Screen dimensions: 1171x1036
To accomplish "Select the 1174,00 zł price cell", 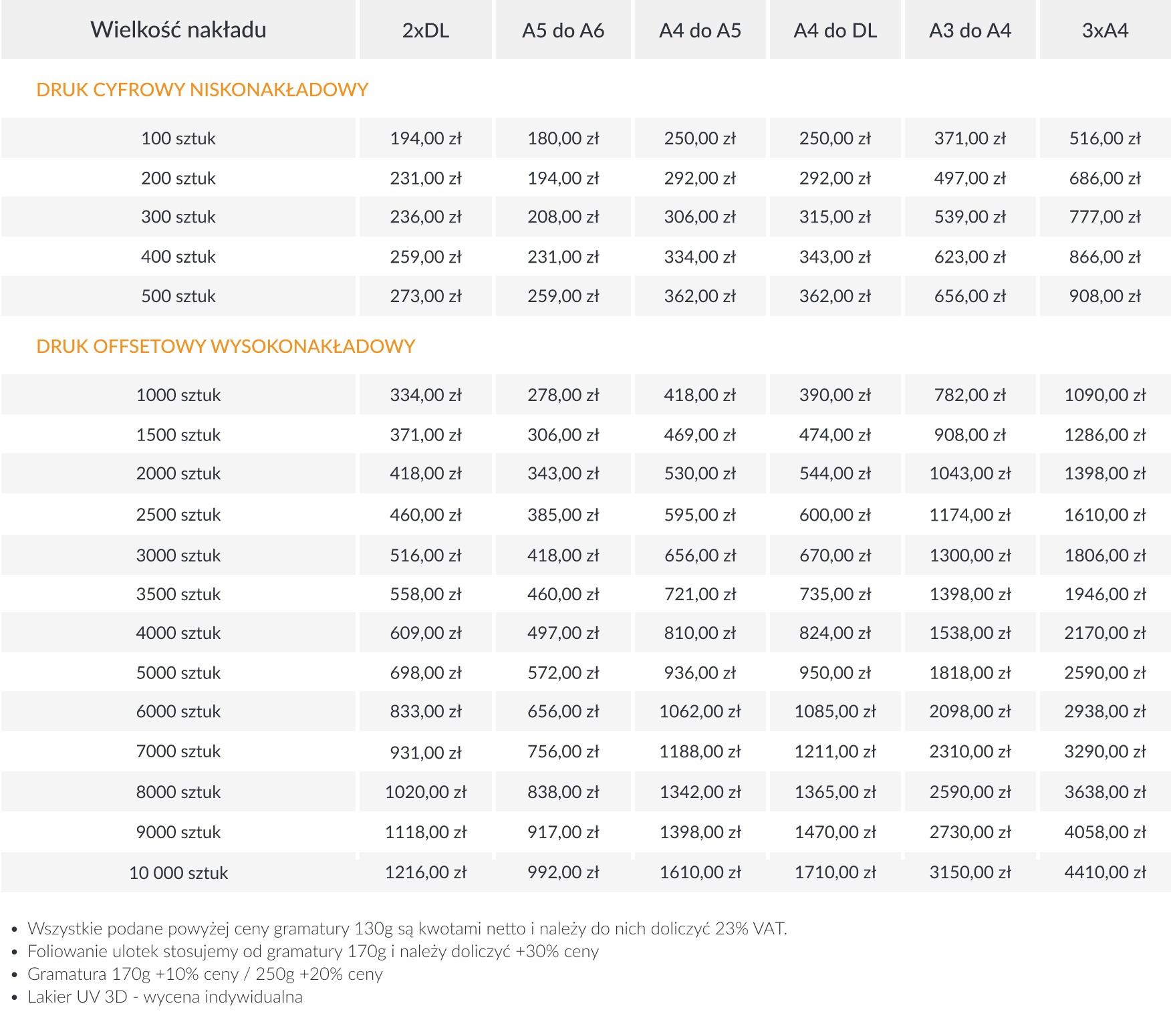I will click(970, 515).
